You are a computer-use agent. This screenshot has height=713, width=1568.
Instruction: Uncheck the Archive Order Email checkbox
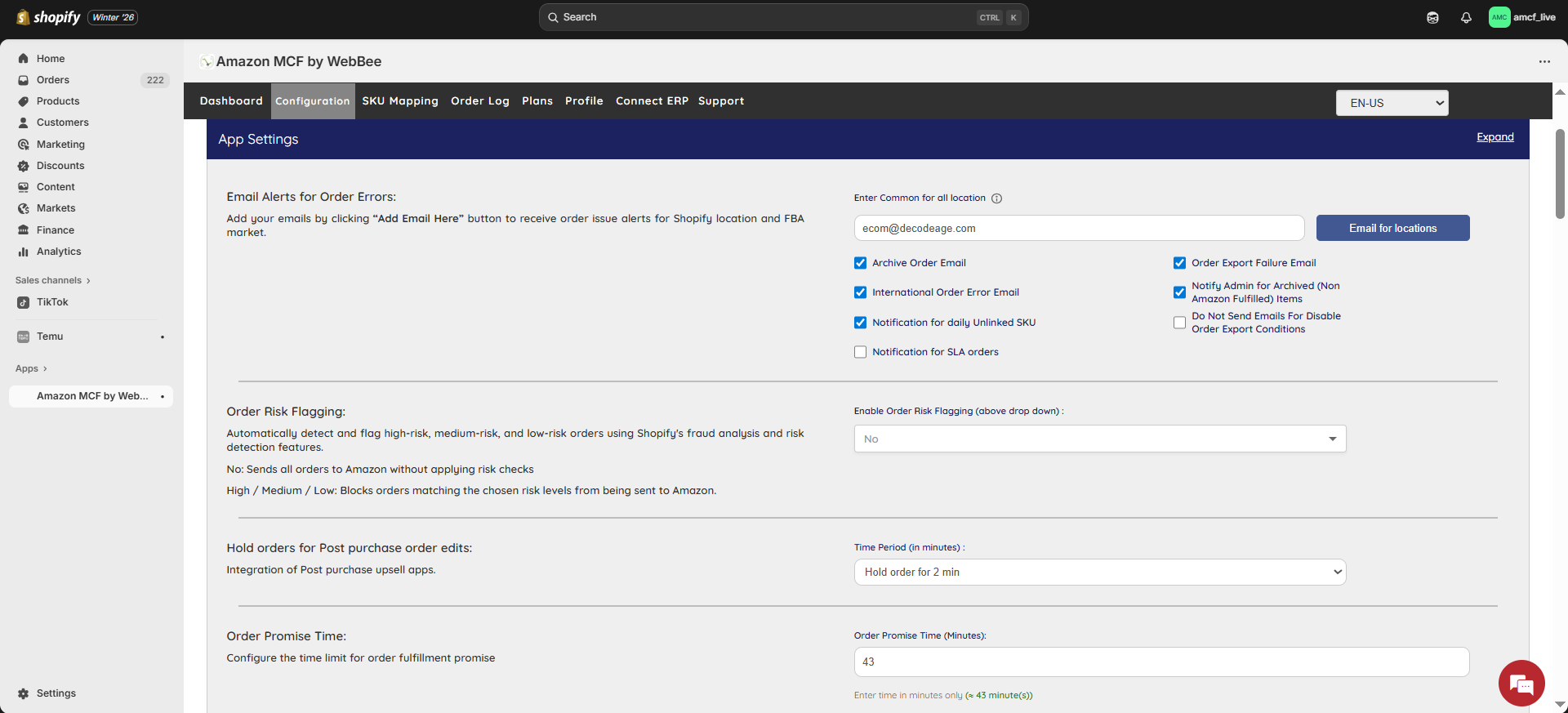pos(860,263)
